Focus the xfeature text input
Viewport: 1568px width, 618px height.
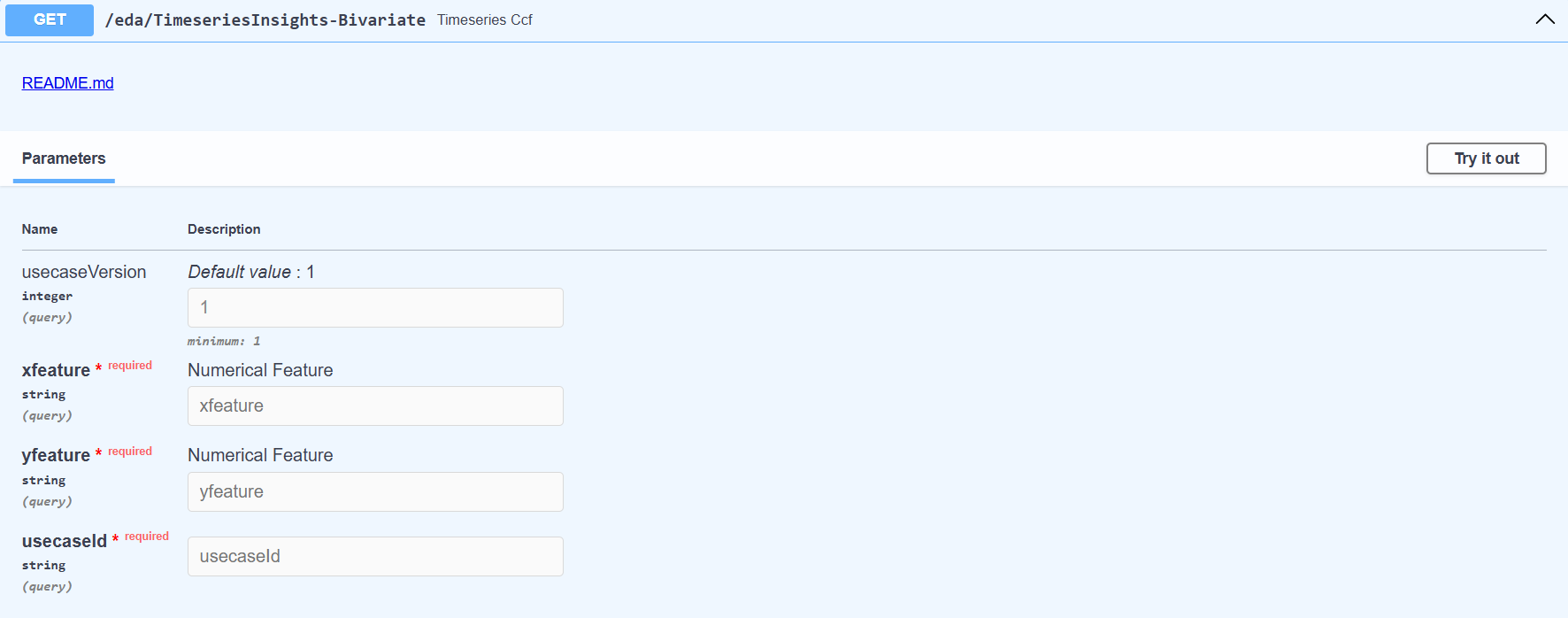click(x=375, y=406)
